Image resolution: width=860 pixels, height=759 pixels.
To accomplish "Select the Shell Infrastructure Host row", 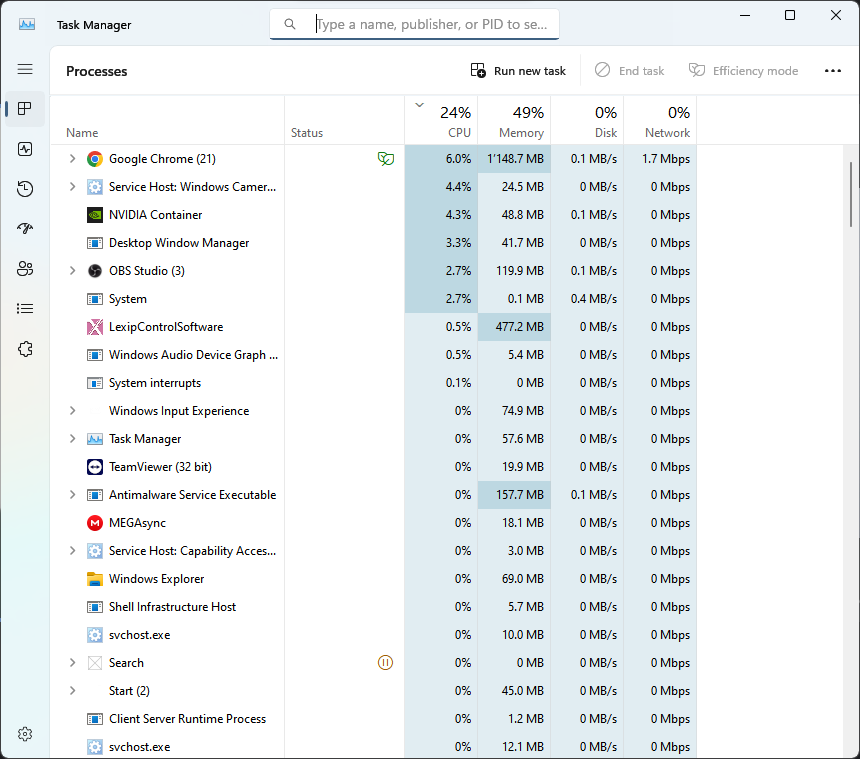I will coord(374,607).
